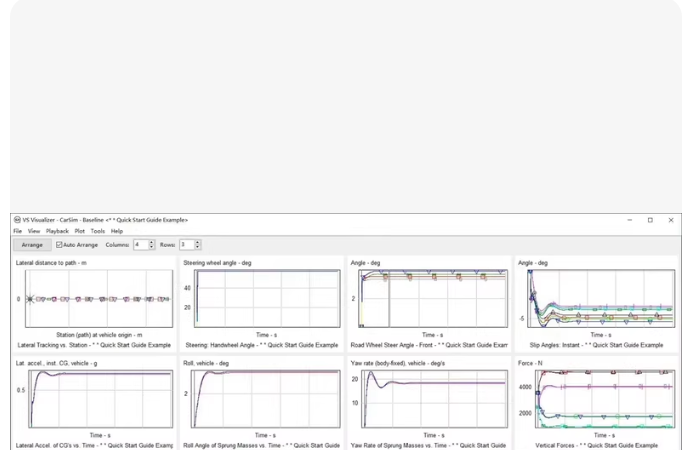Click the 'Yaw rate (body-fixed), vehicle - deg/s' label
The height and width of the screenshot is (450, 692).
[398, 363]
